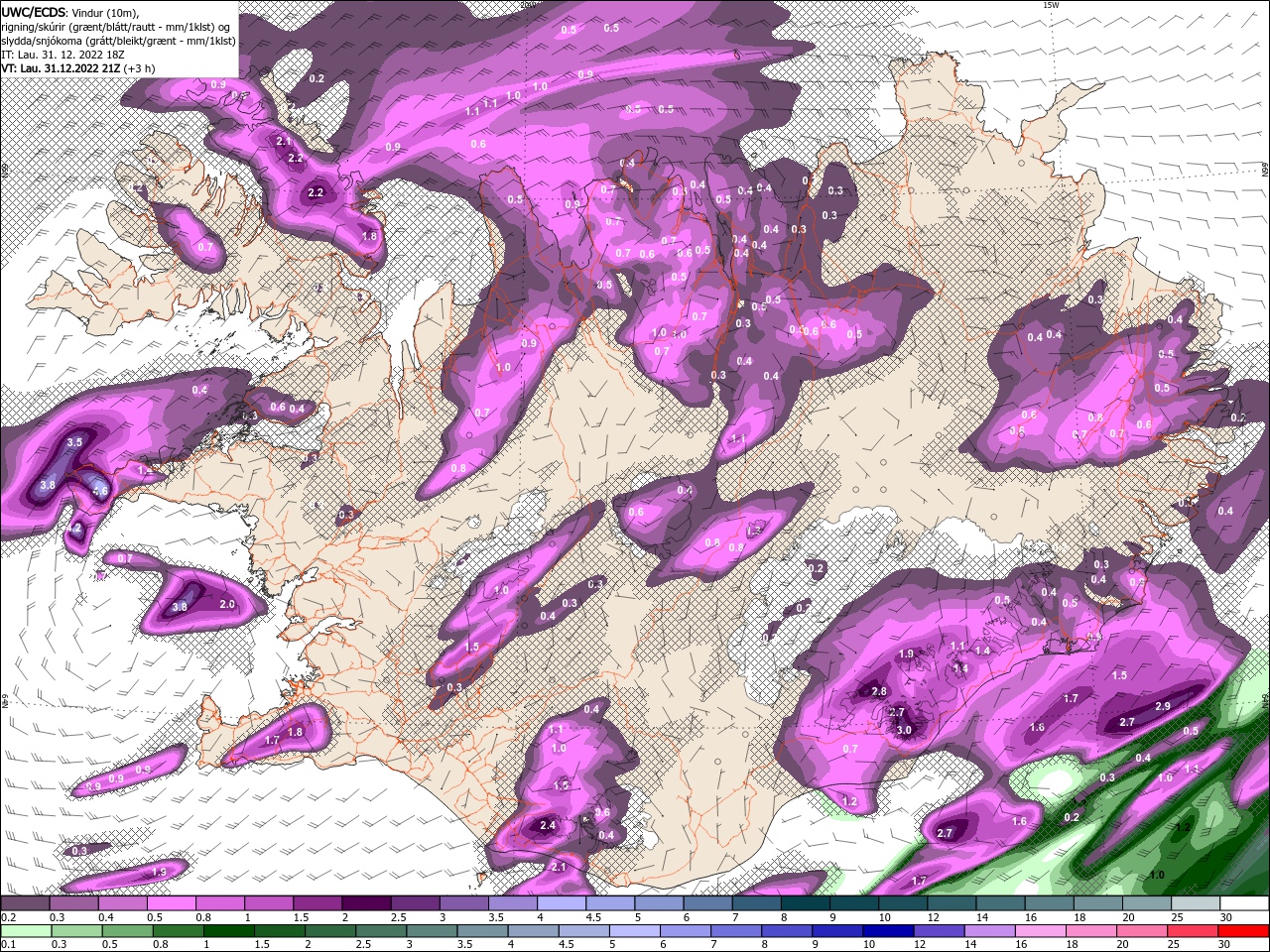Image resolution: width=1270 pixels, height=952 pixels.
Task: Select the deep blue swatch starting at 10 in the lower scale
Action: point(889,931)
